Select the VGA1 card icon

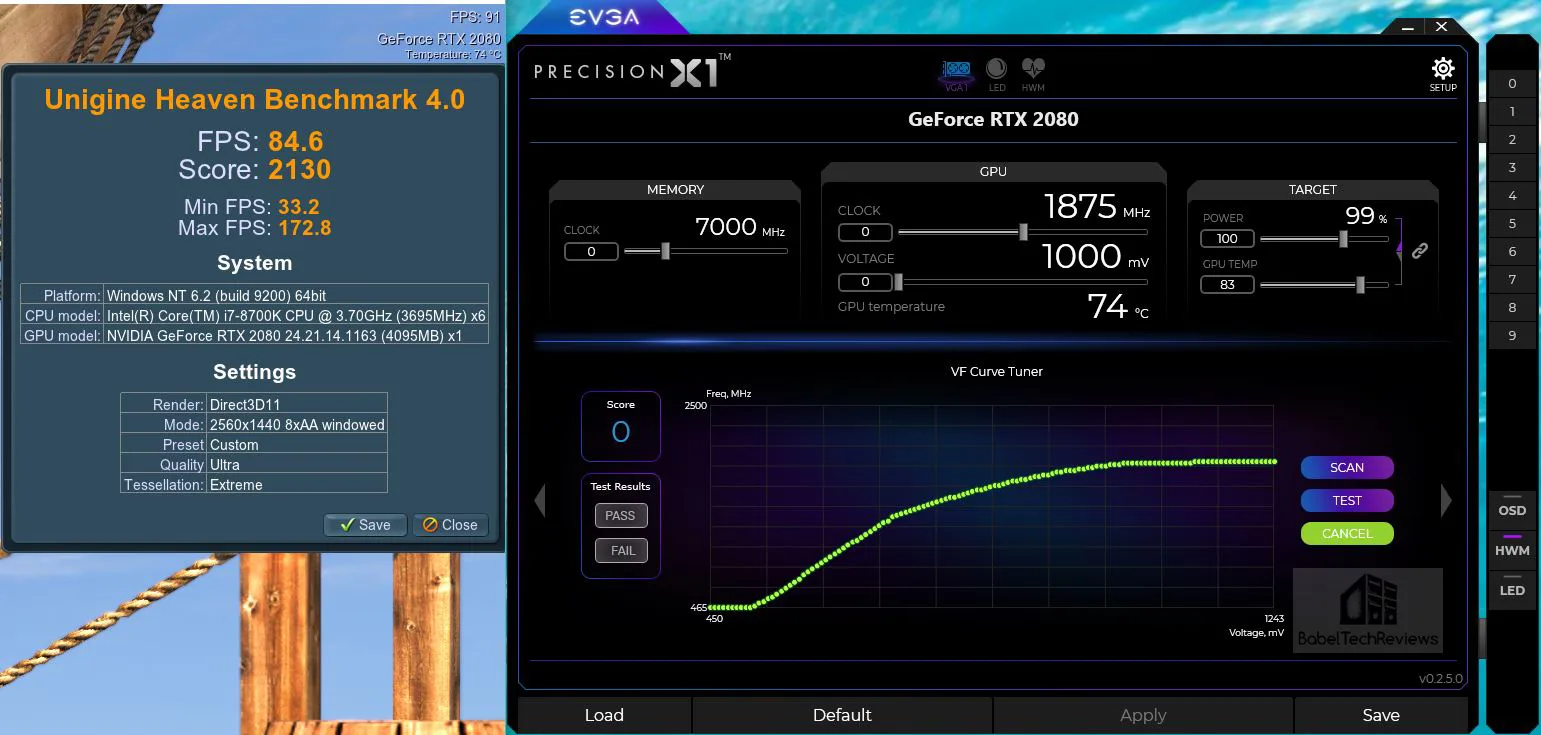(957, 74)
